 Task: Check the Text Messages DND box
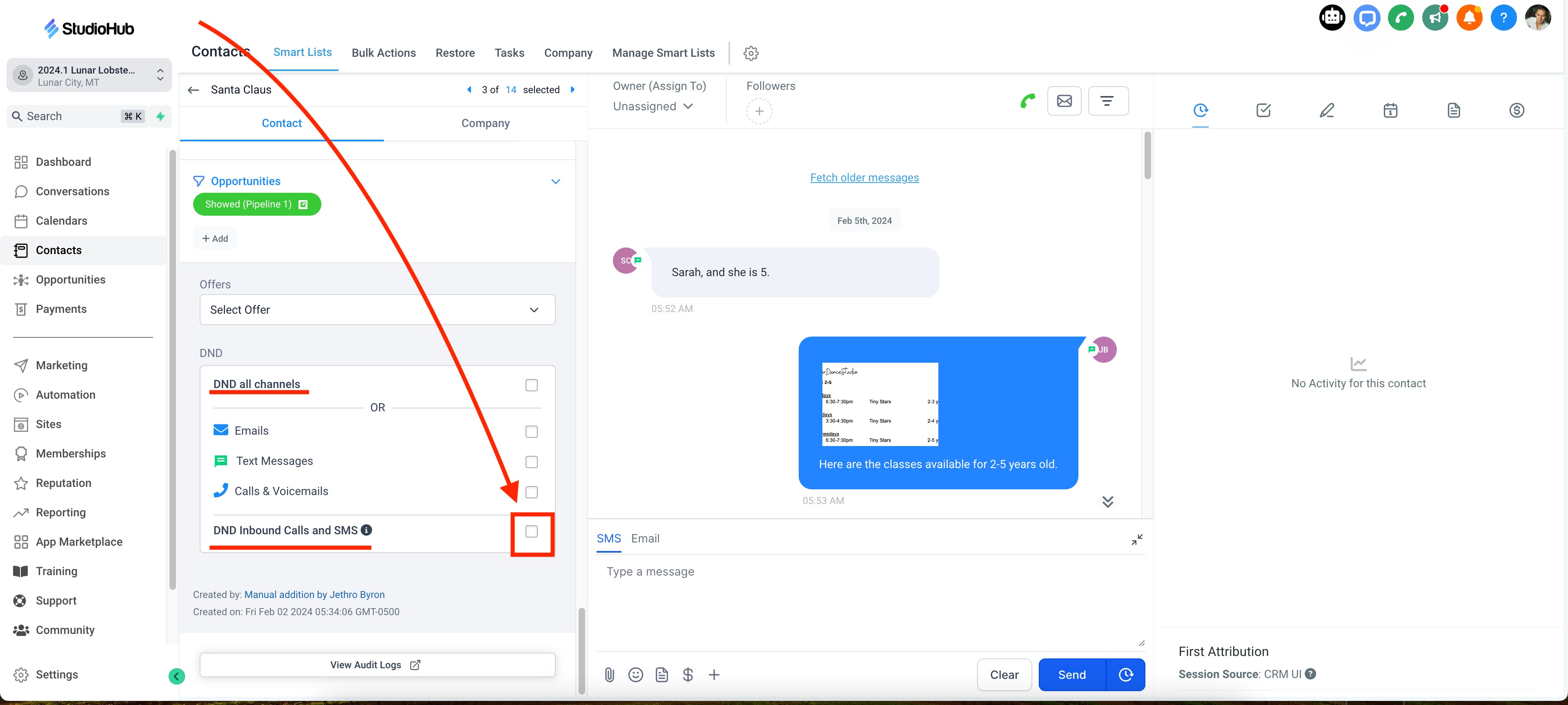point(531,462)
